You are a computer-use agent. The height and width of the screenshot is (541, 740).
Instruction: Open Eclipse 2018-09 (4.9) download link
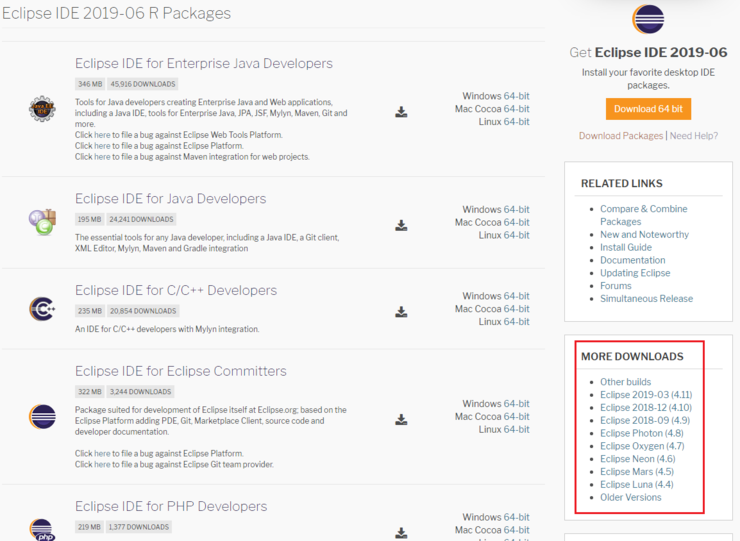point(645,420)
